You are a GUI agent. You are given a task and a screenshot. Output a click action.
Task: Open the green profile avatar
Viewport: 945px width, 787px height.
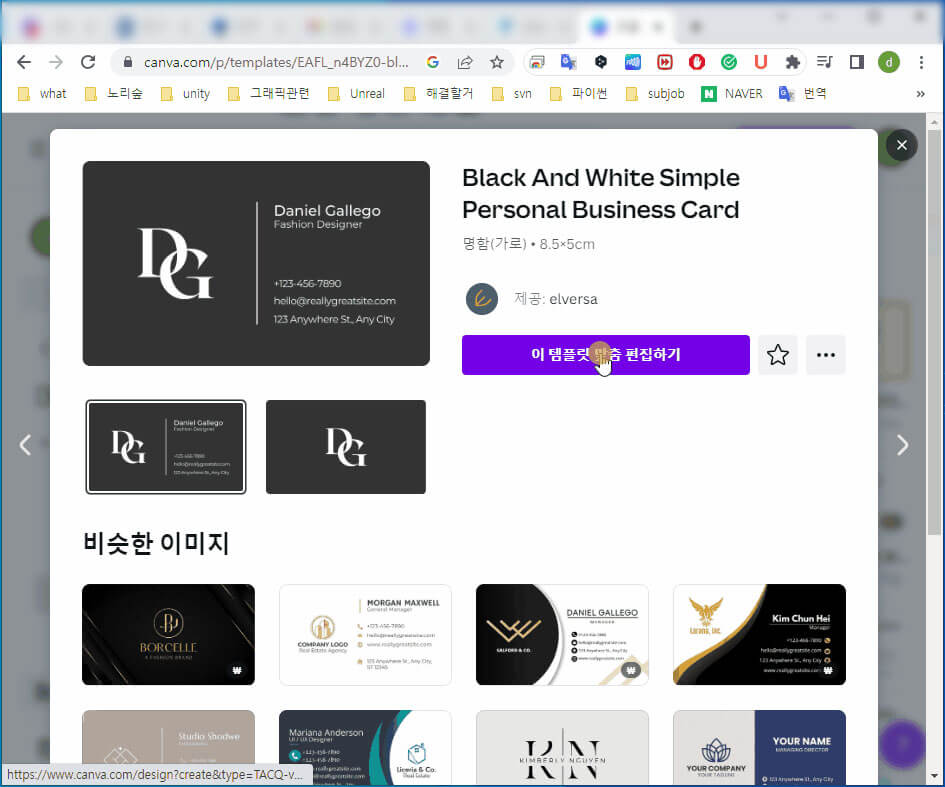889,62
